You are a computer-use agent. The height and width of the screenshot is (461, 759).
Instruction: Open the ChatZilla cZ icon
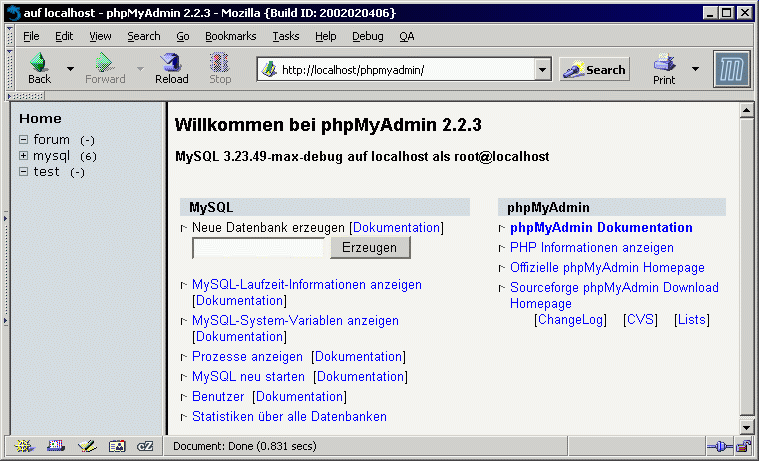[145, 446]
